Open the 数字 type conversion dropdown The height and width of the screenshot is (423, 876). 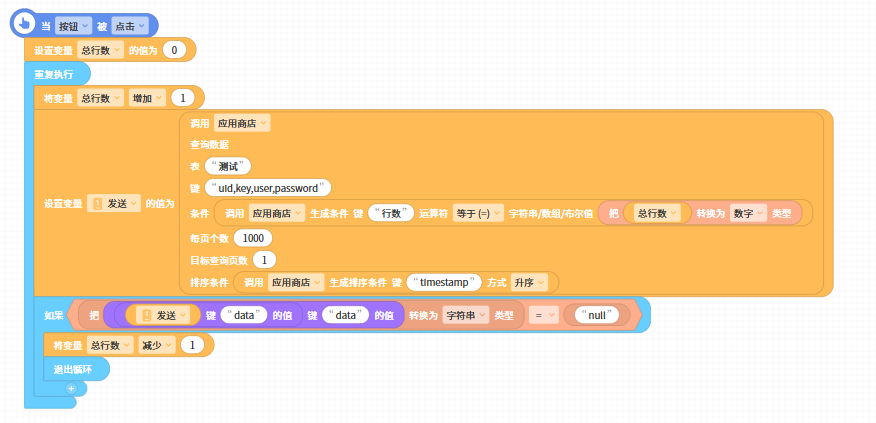click(747, 213)
